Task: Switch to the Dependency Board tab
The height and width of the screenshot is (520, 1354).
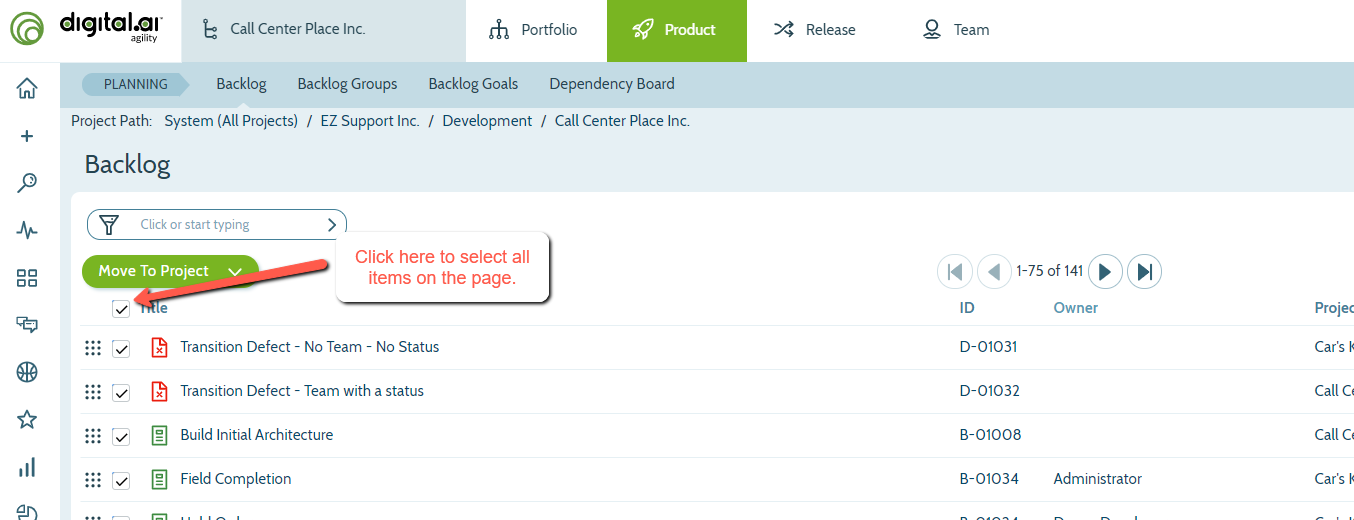Action: tap(612, 84)
